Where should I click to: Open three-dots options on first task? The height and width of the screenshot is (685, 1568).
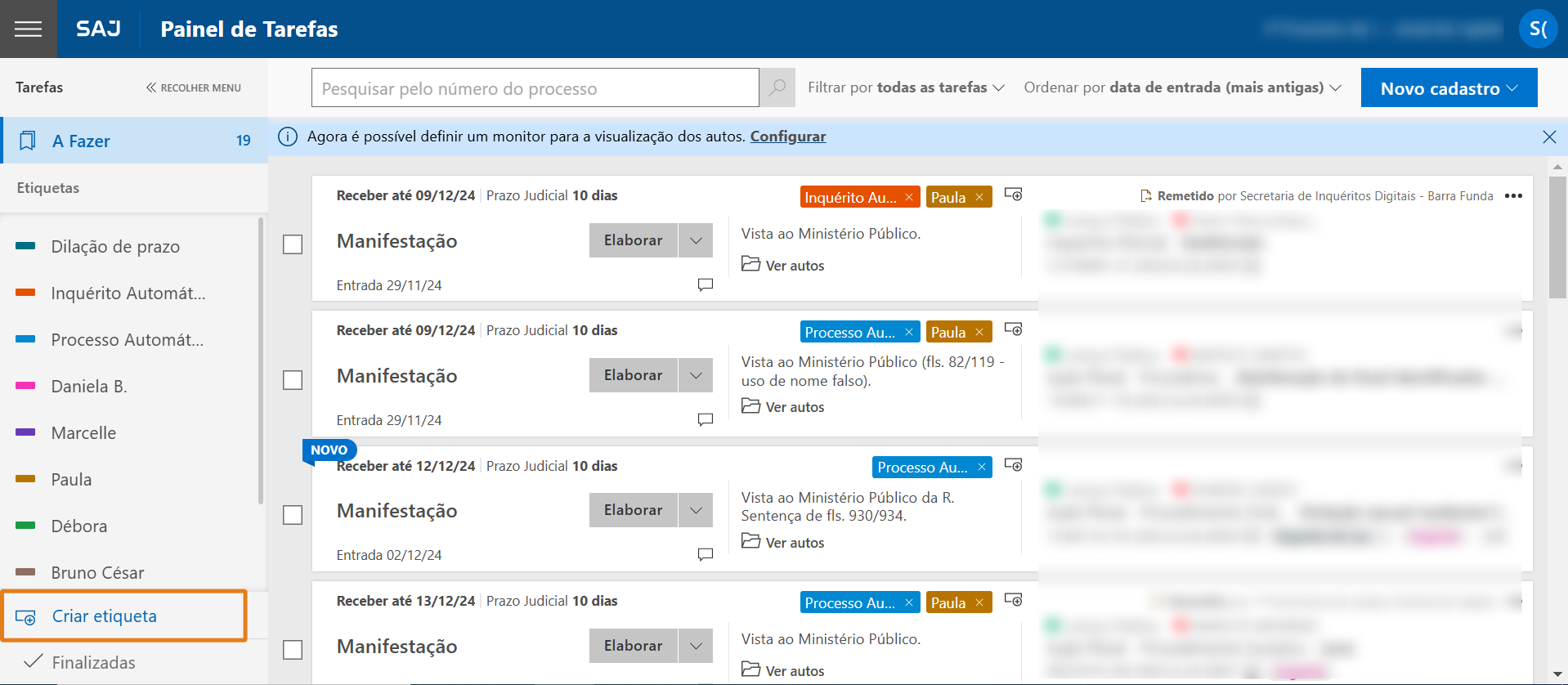1513,196
